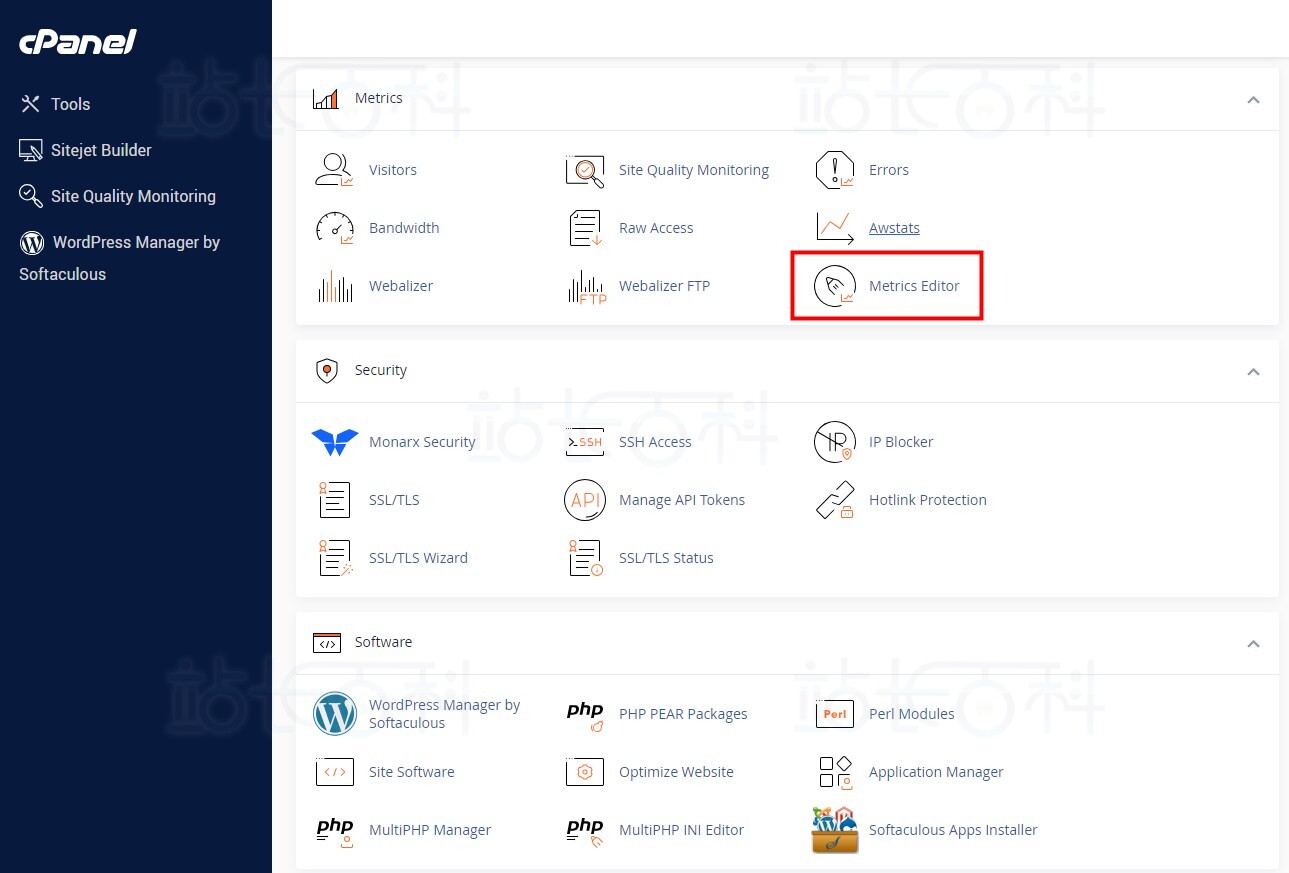This screenshot has width=1289, height=873.
Task: Open the Monarx Security butterfly icon
Action: point(334,442)
